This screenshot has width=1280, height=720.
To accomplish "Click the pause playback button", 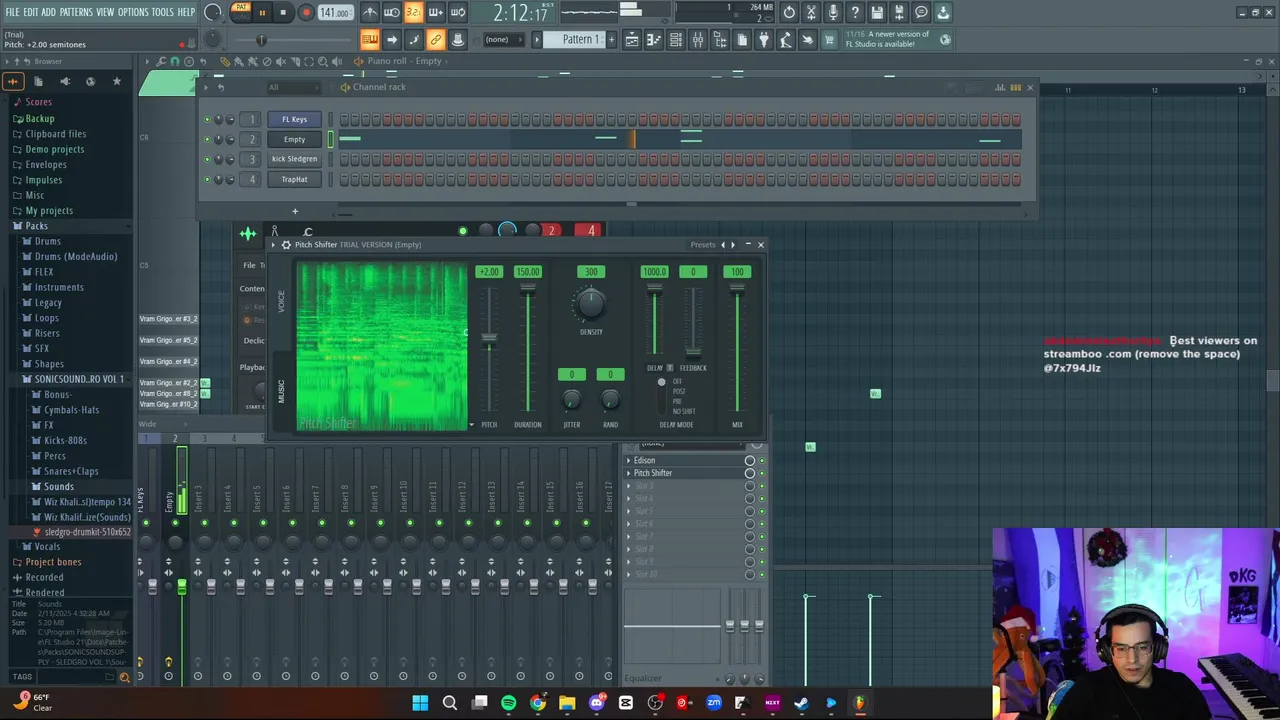I will pos(262,13).
